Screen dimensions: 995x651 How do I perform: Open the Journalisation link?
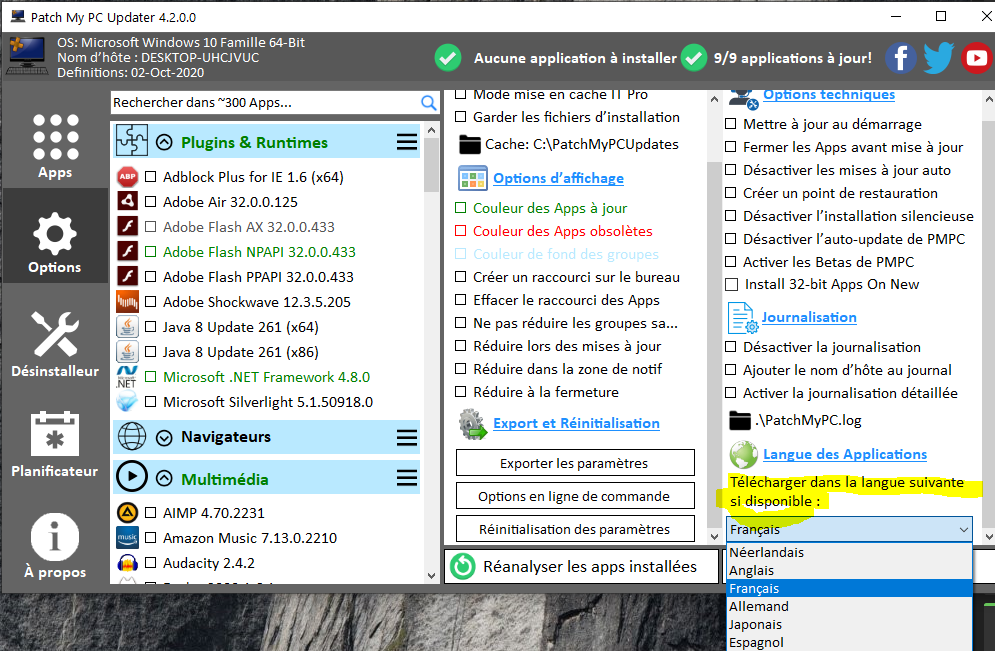[x=809, y=317]
